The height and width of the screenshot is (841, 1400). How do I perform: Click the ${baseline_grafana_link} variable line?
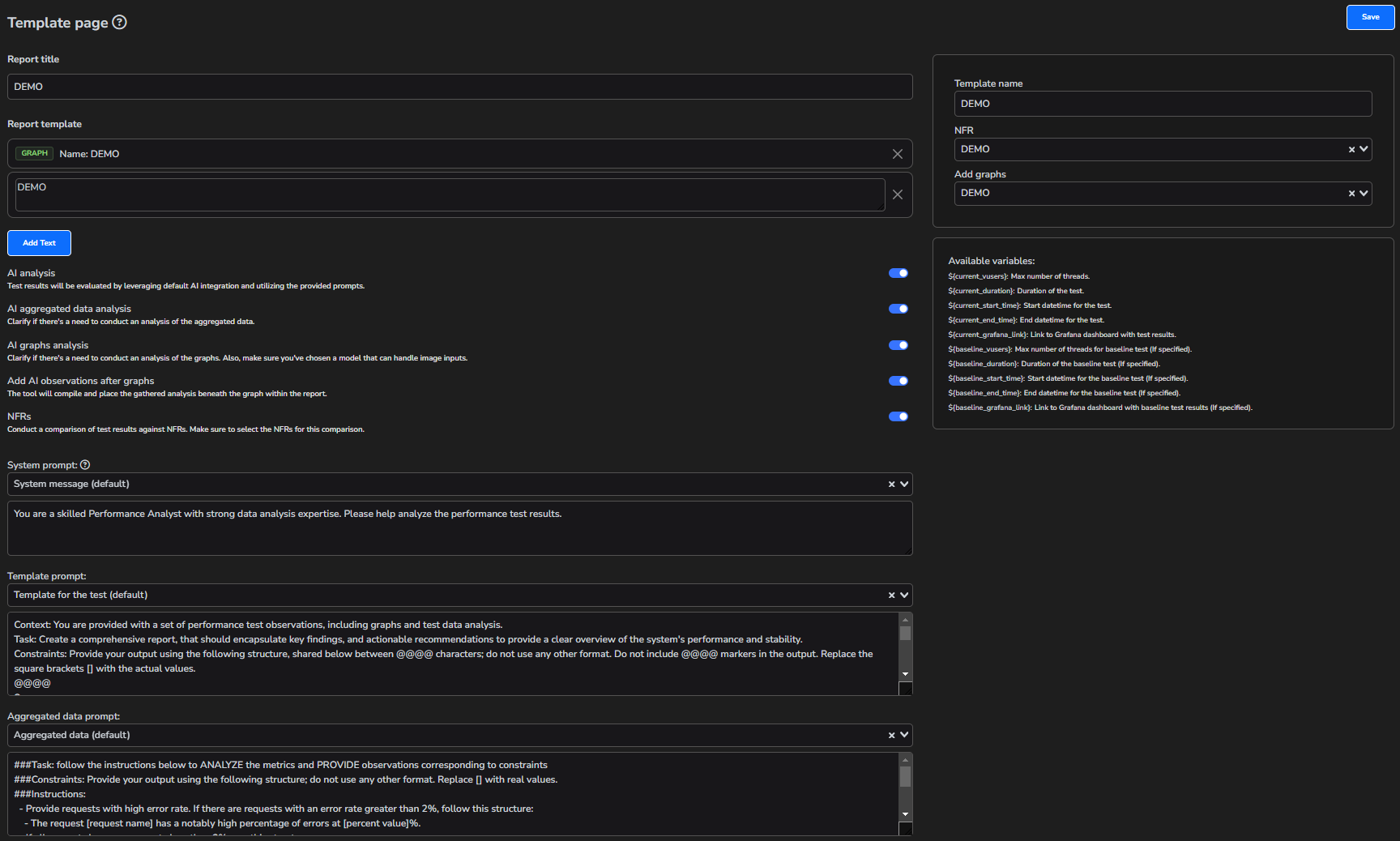[x=1100, y=408]
